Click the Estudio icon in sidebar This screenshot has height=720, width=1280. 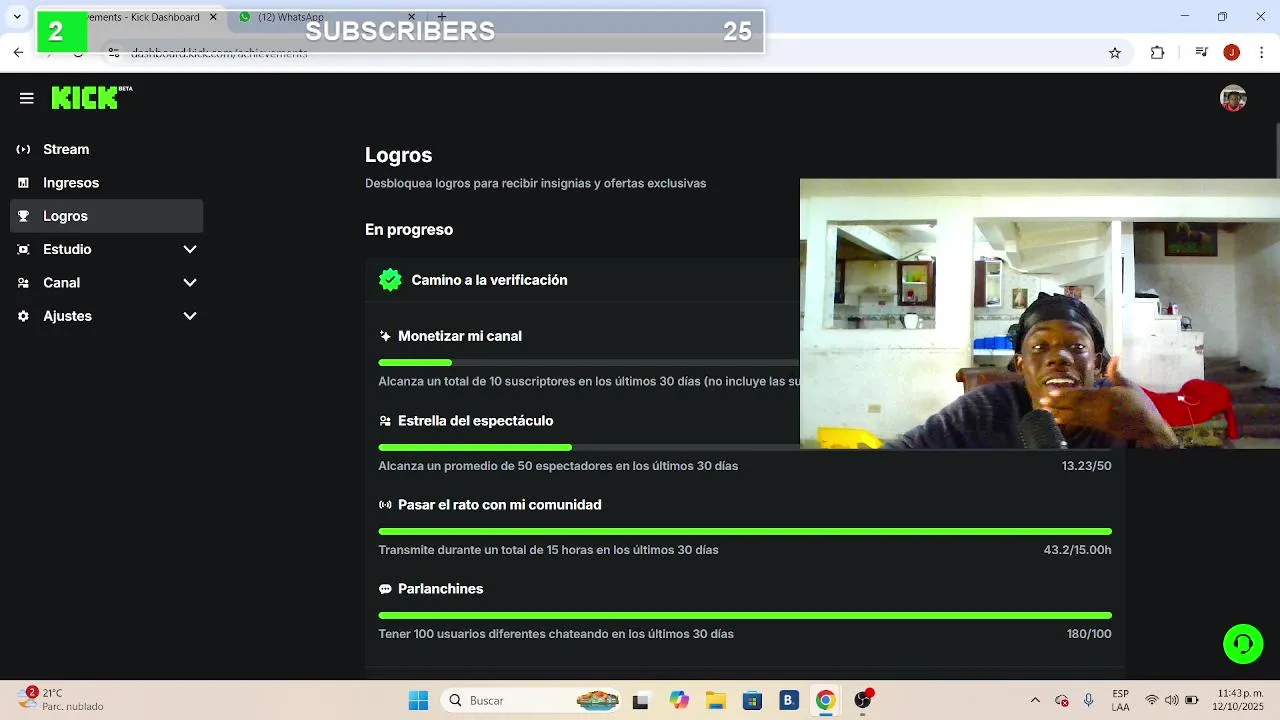coord(23,249)
